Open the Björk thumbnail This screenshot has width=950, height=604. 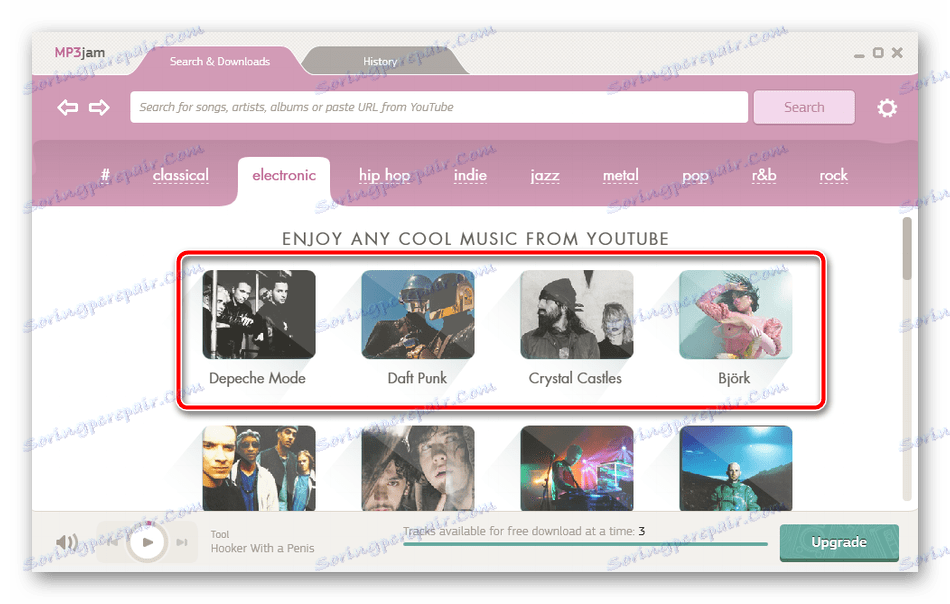pyautogui.click(x=736, y=314)
